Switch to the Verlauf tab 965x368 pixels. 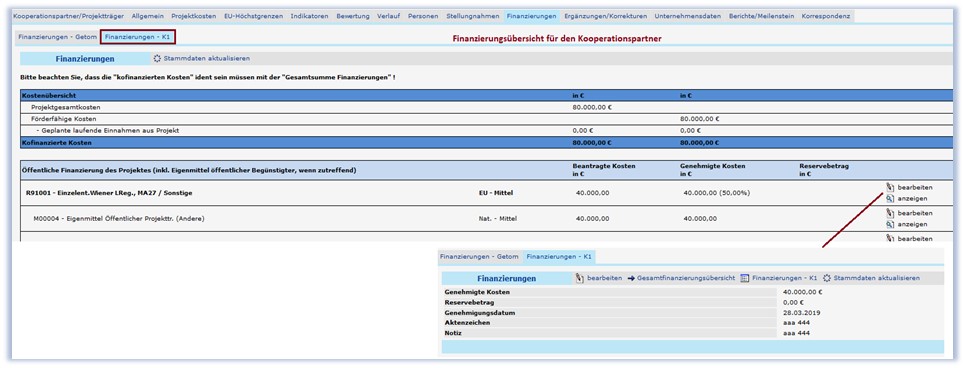388,16
